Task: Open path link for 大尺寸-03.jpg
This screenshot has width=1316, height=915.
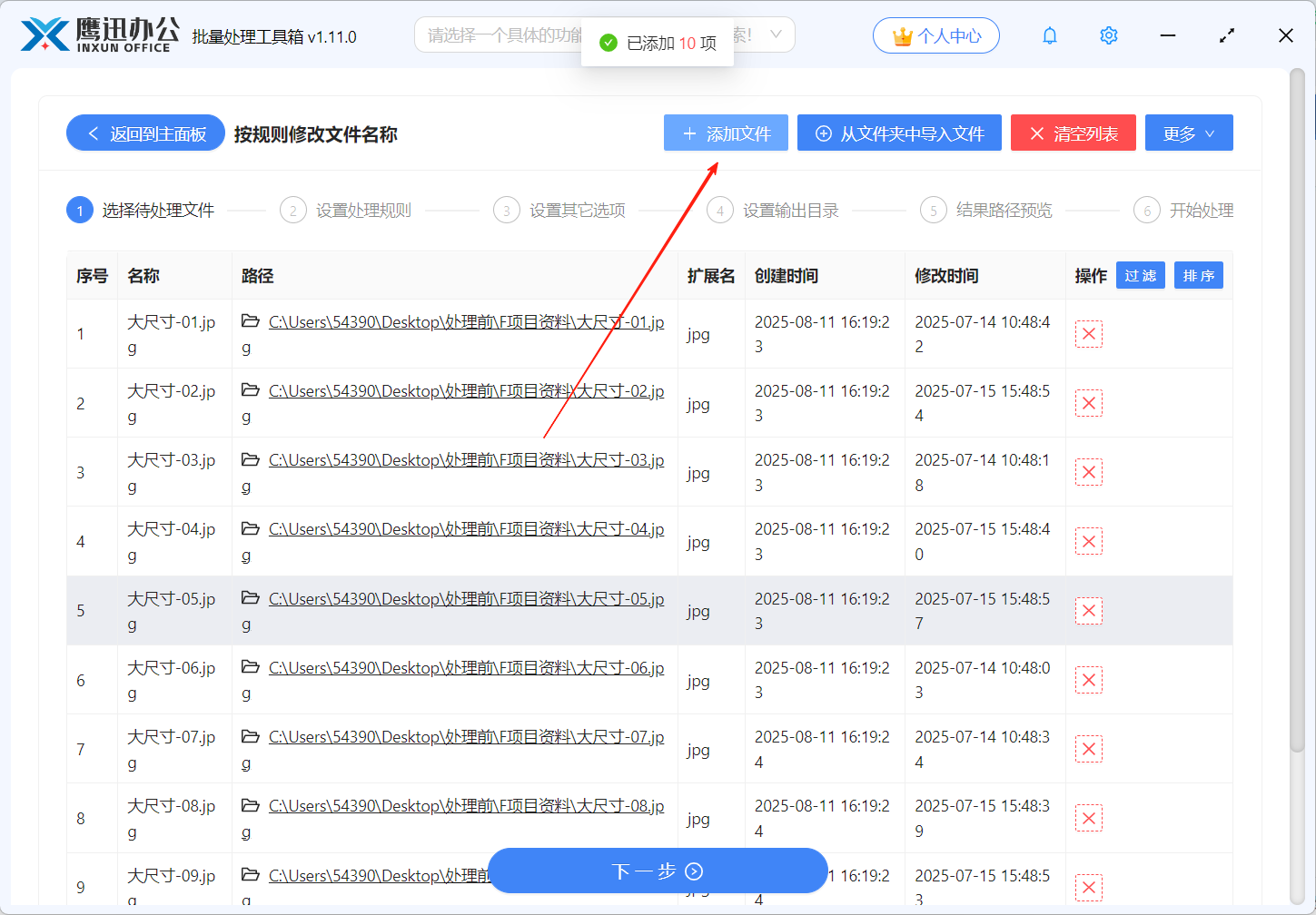Action: [x=466, y=460]
